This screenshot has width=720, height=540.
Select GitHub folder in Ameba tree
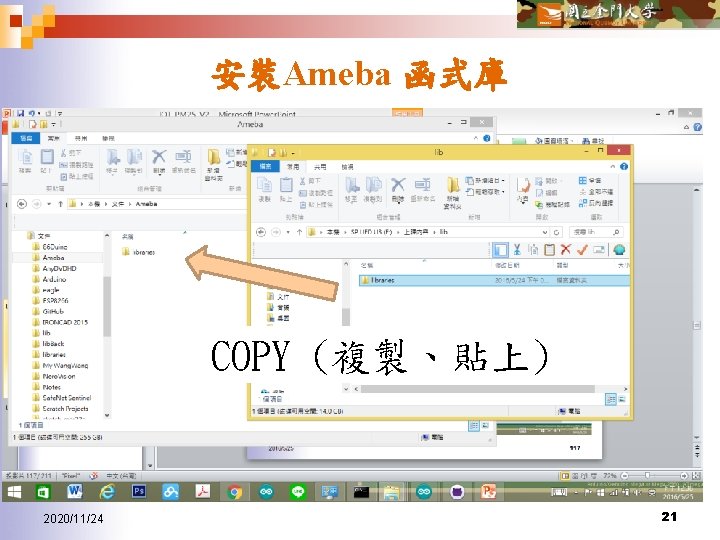[48, 311]
